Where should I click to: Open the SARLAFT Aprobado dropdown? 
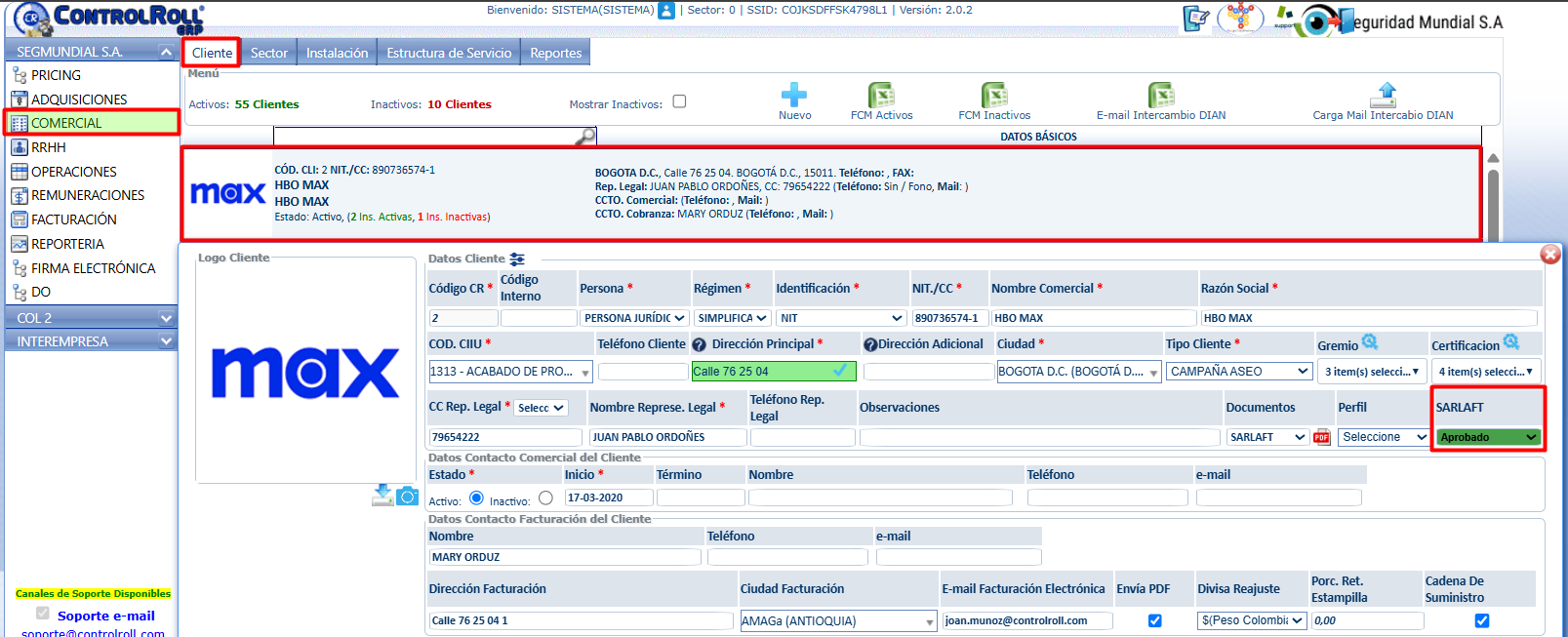tap(1489, 437)
